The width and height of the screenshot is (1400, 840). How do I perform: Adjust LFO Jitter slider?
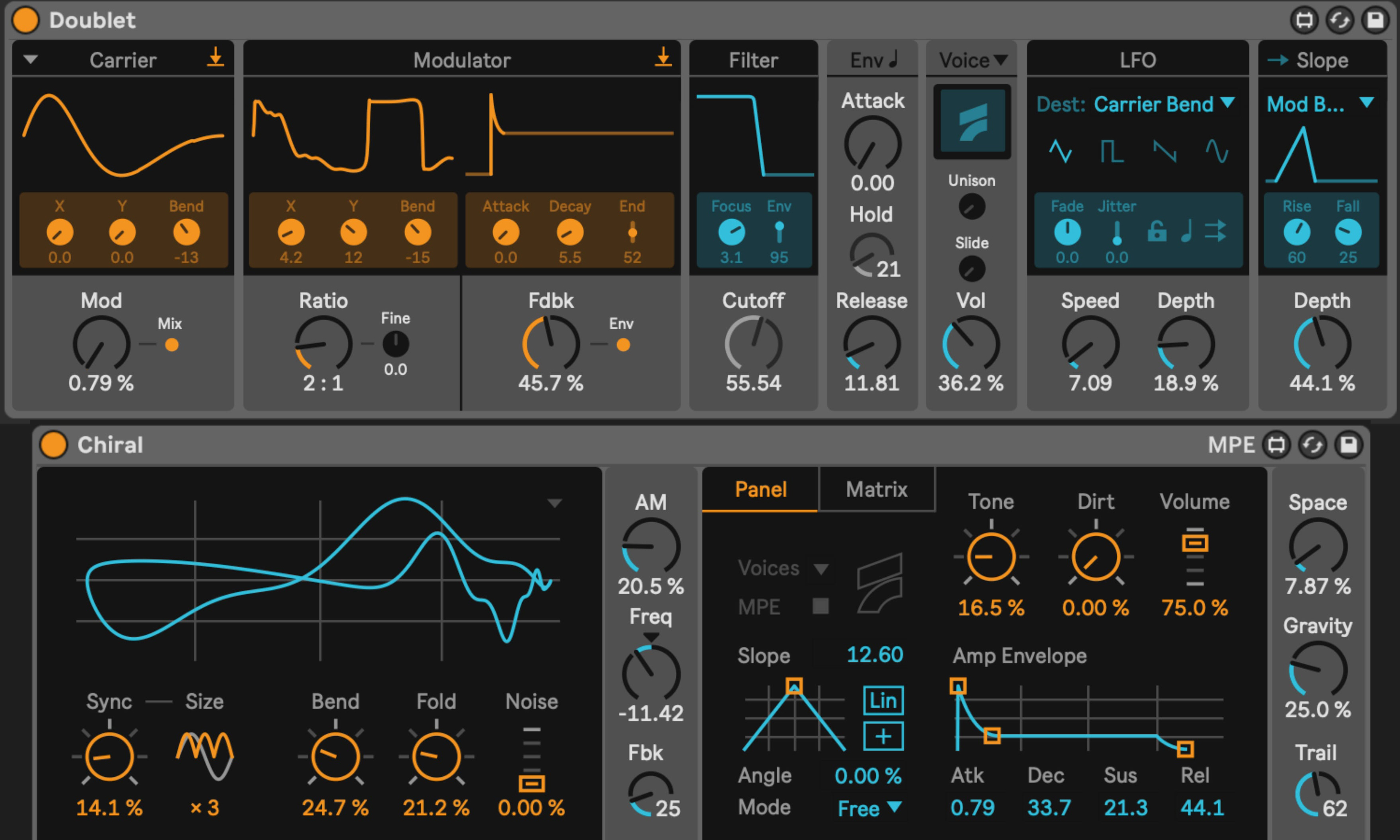pos(1116,232)
